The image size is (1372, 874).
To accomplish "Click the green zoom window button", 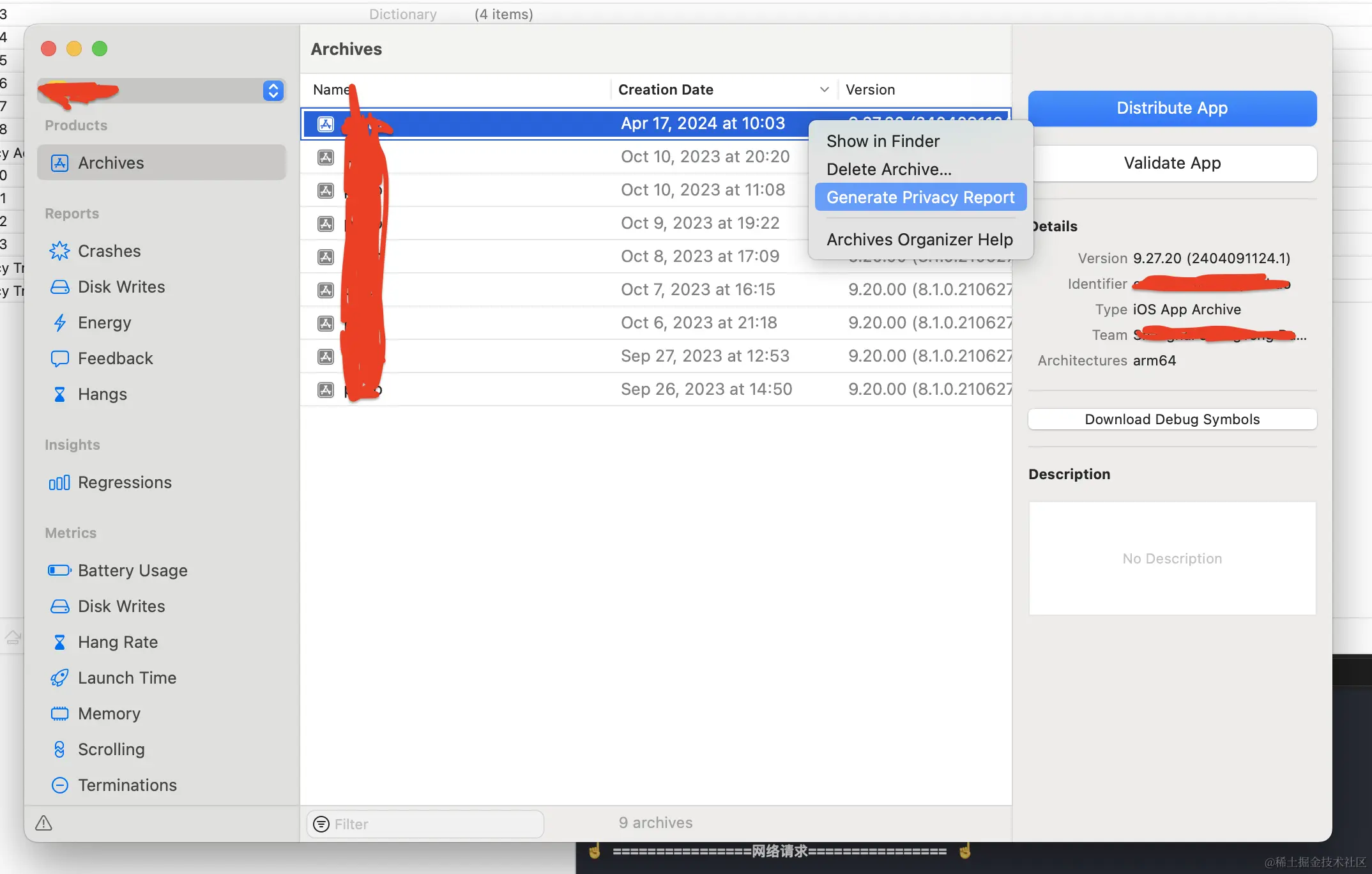I will pyautogui.click(x=100, y=49).
